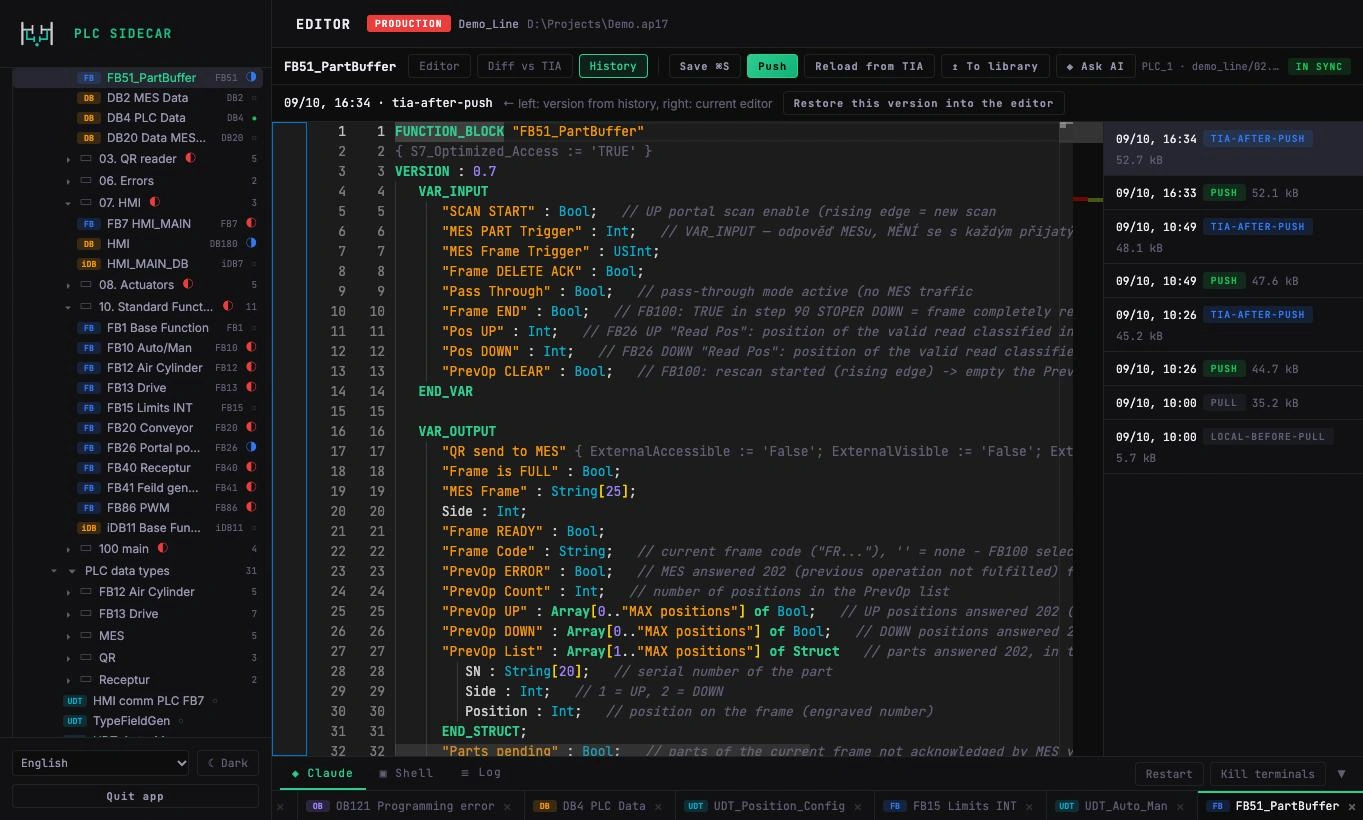This screenshot has width=1363, height=820.
Task: Click the UDT badge of TypeFieldGen
Action: point(75,721)
